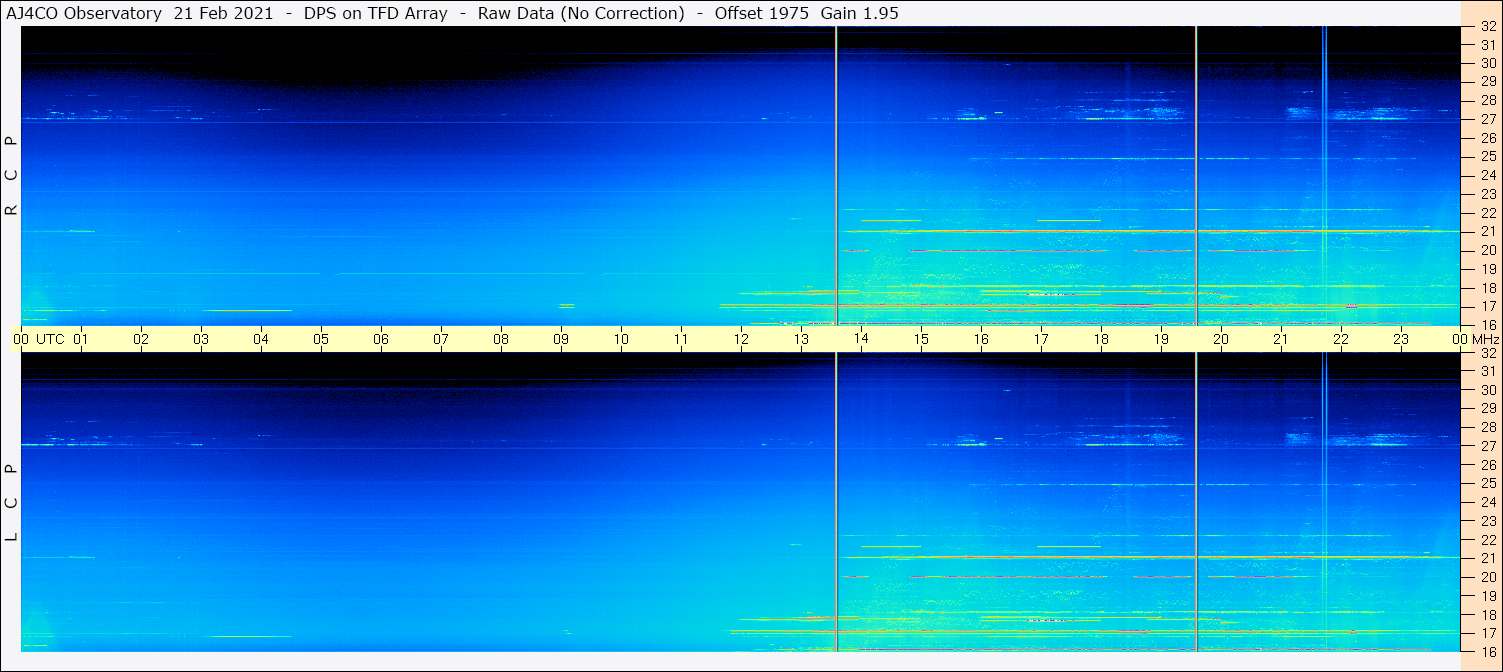
Task: Click the 23 hour label on UTC axis
Action: pyautogui.click(x=1401, y=339)
